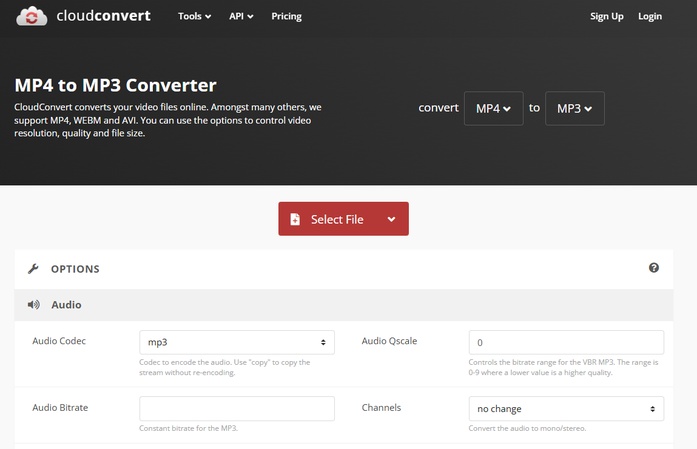Open the MP3 target format dropdown
The image size is (697, 449).
point(574,108)
